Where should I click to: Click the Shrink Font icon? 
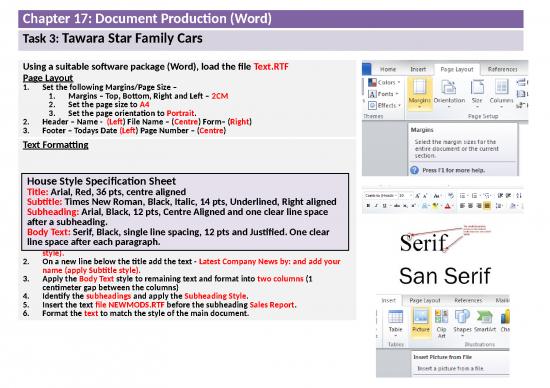[425, 196]
